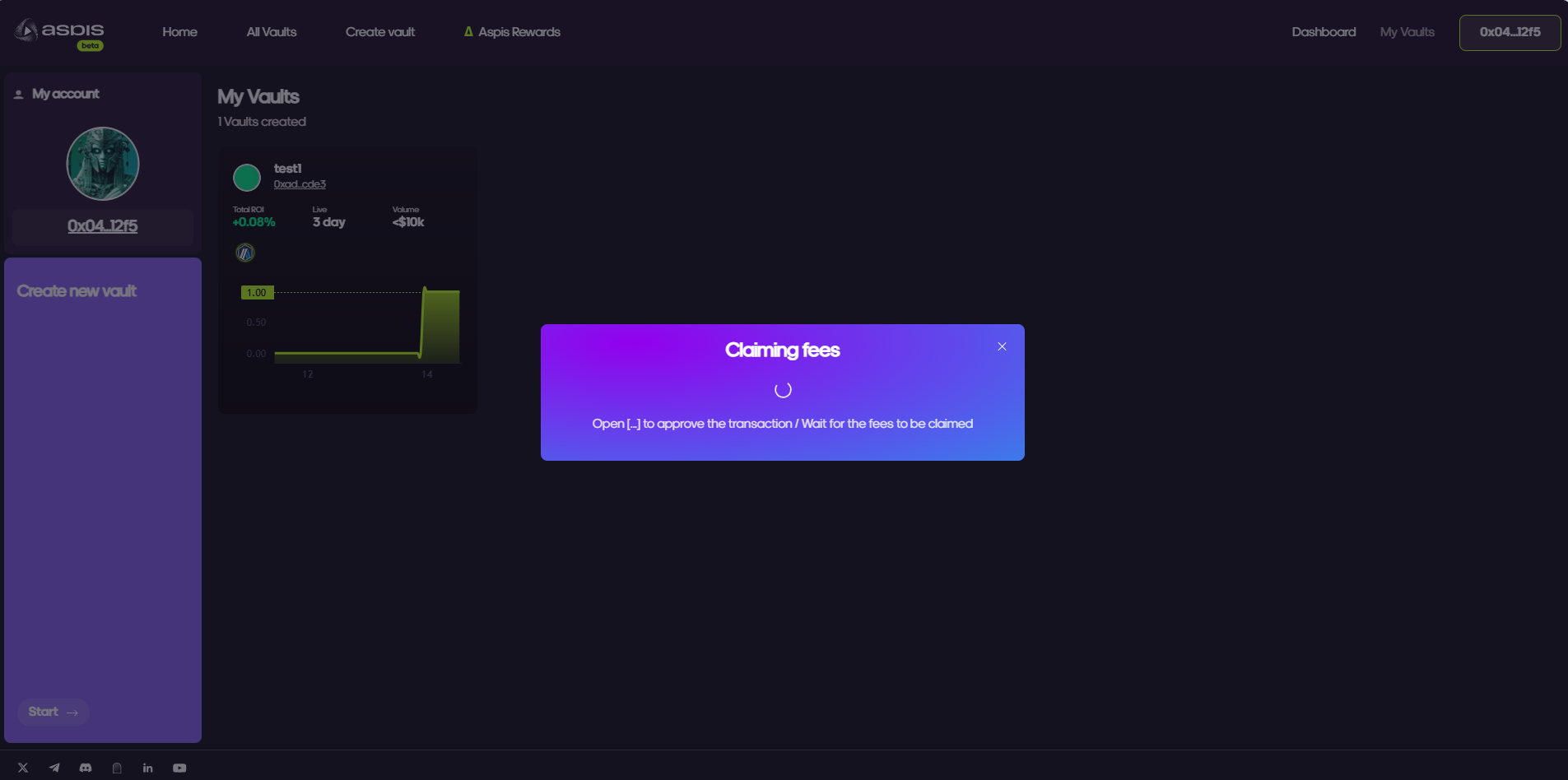Open the All Vaults page
The width and height of the screenshot is (1568, 780).
point(272,32)
